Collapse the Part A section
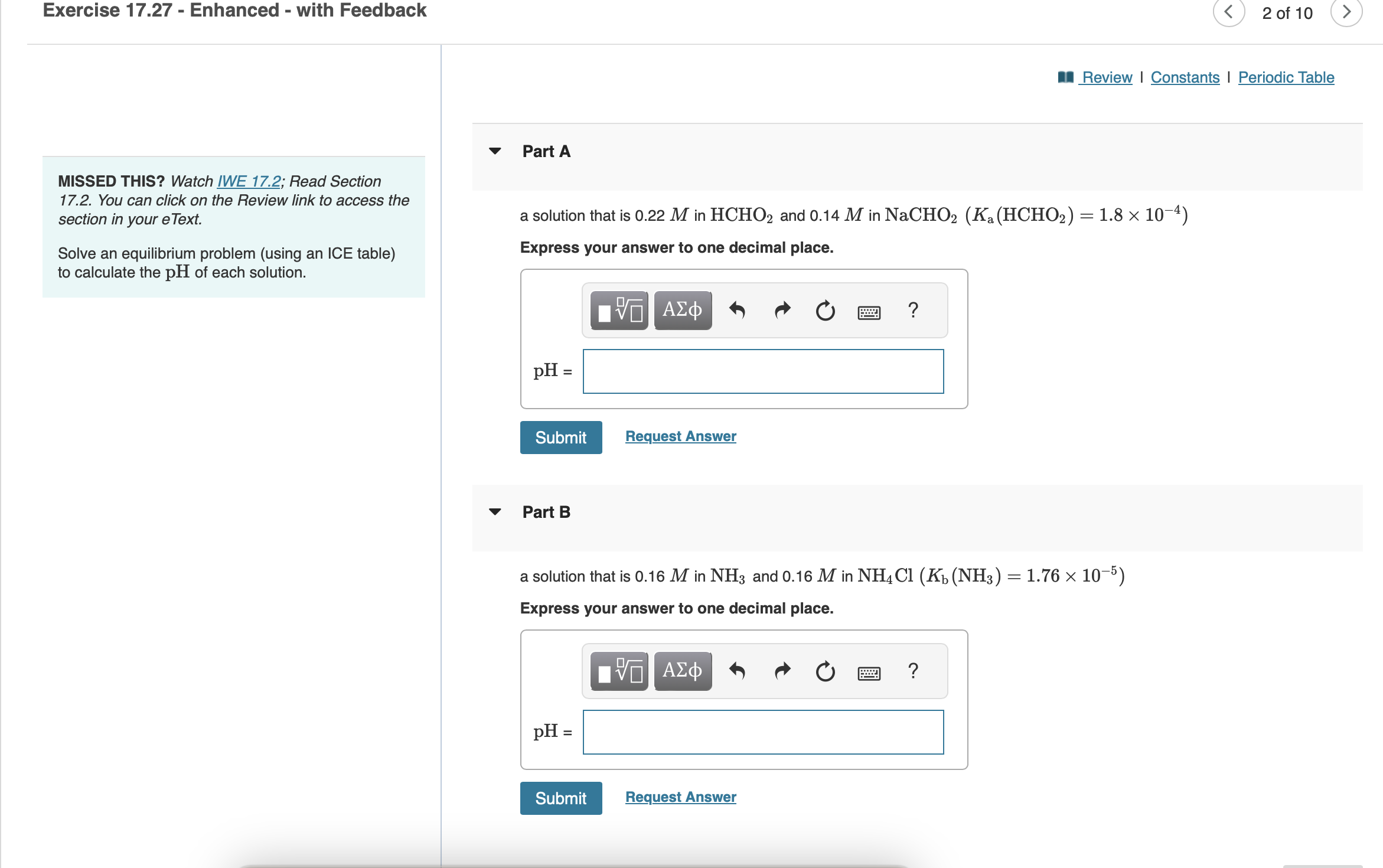Screen dimensions: 1383x868 495,152
